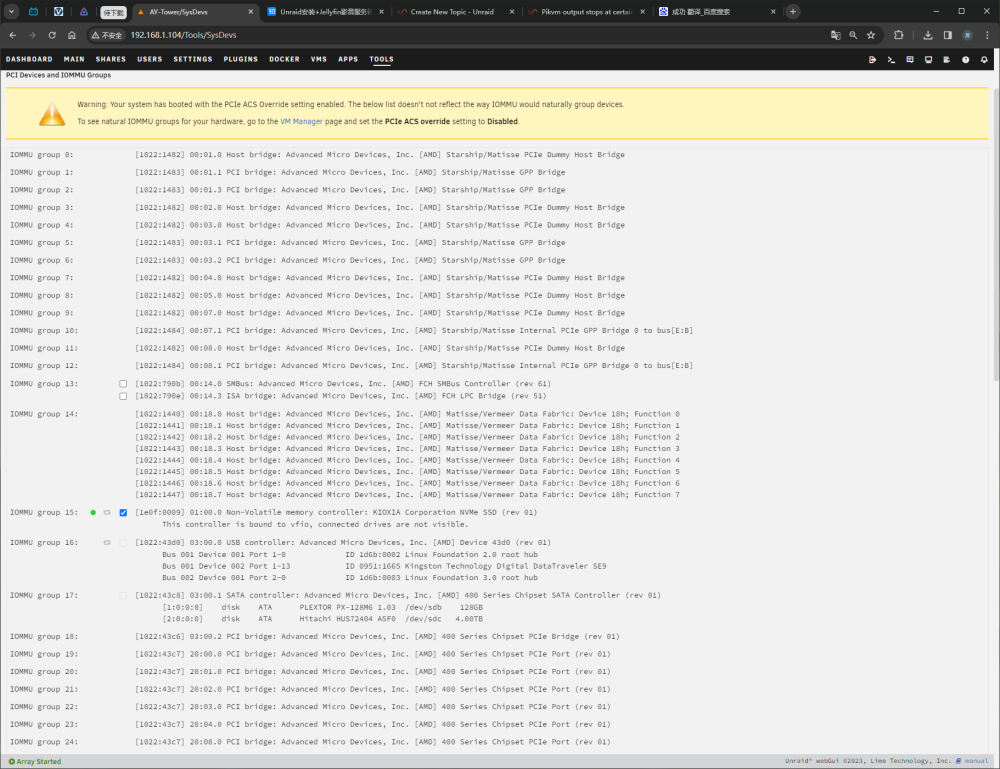Click the browser forward arrow
1000x769 pixels.
32,35
